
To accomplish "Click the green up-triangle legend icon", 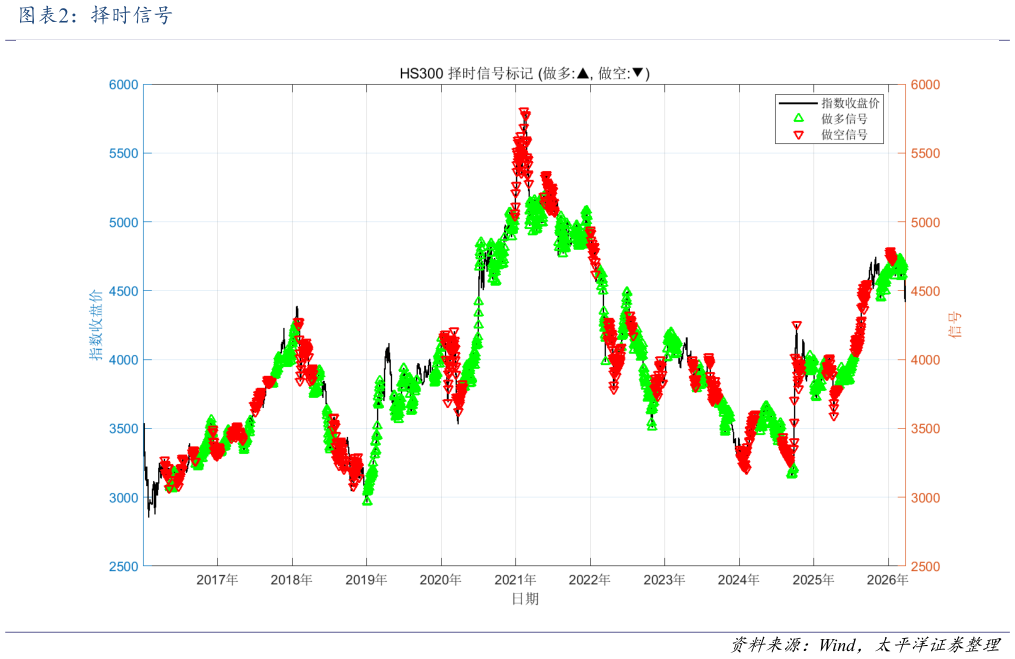I will click(x=798, y=118).
